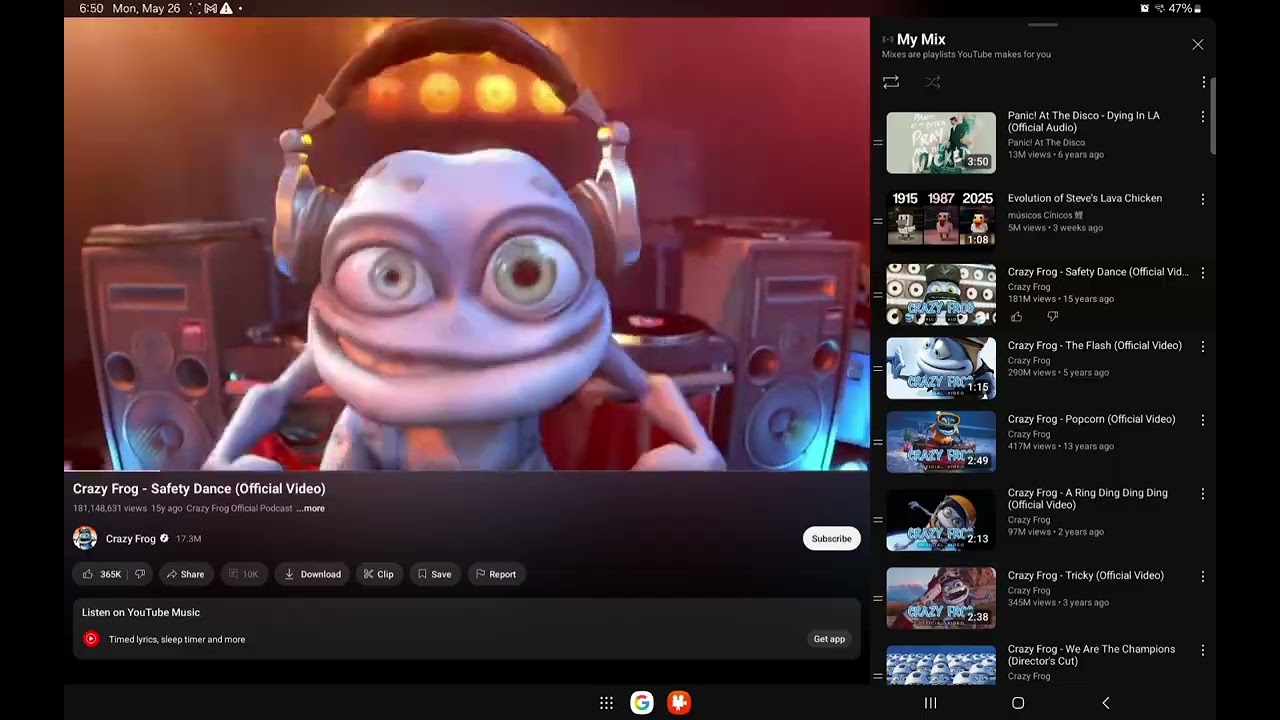Open My Mix playlist options menu
Viewport: 1280px width, 720px height.
[x=1203, y=82]
